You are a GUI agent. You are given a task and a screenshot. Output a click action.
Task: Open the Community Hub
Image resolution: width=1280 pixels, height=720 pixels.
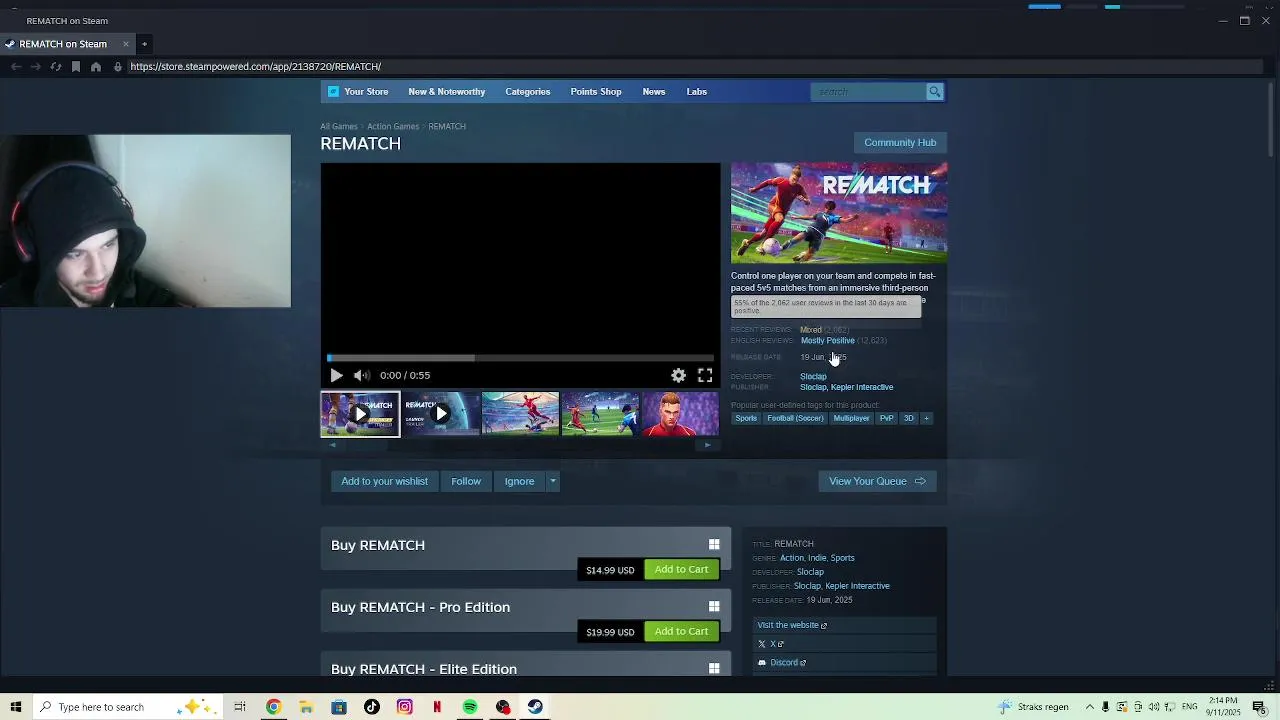[x=900, y=143]
